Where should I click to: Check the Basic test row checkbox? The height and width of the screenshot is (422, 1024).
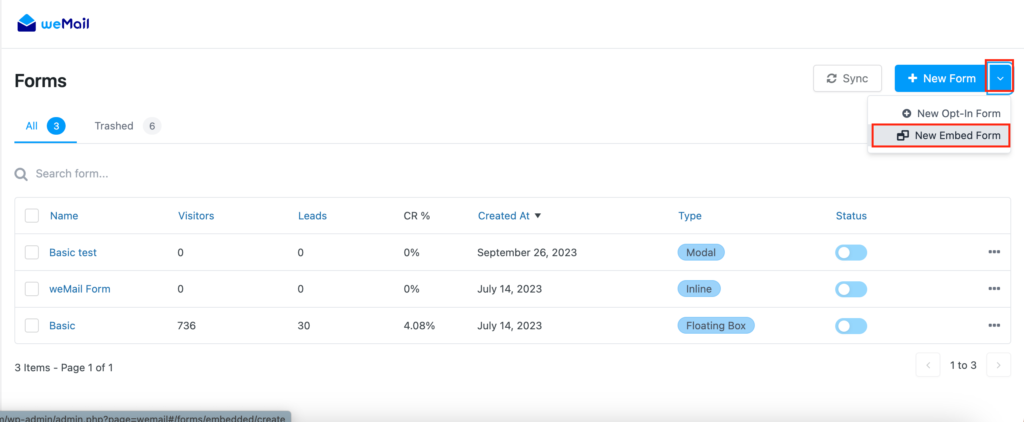[x=32, y=252]
